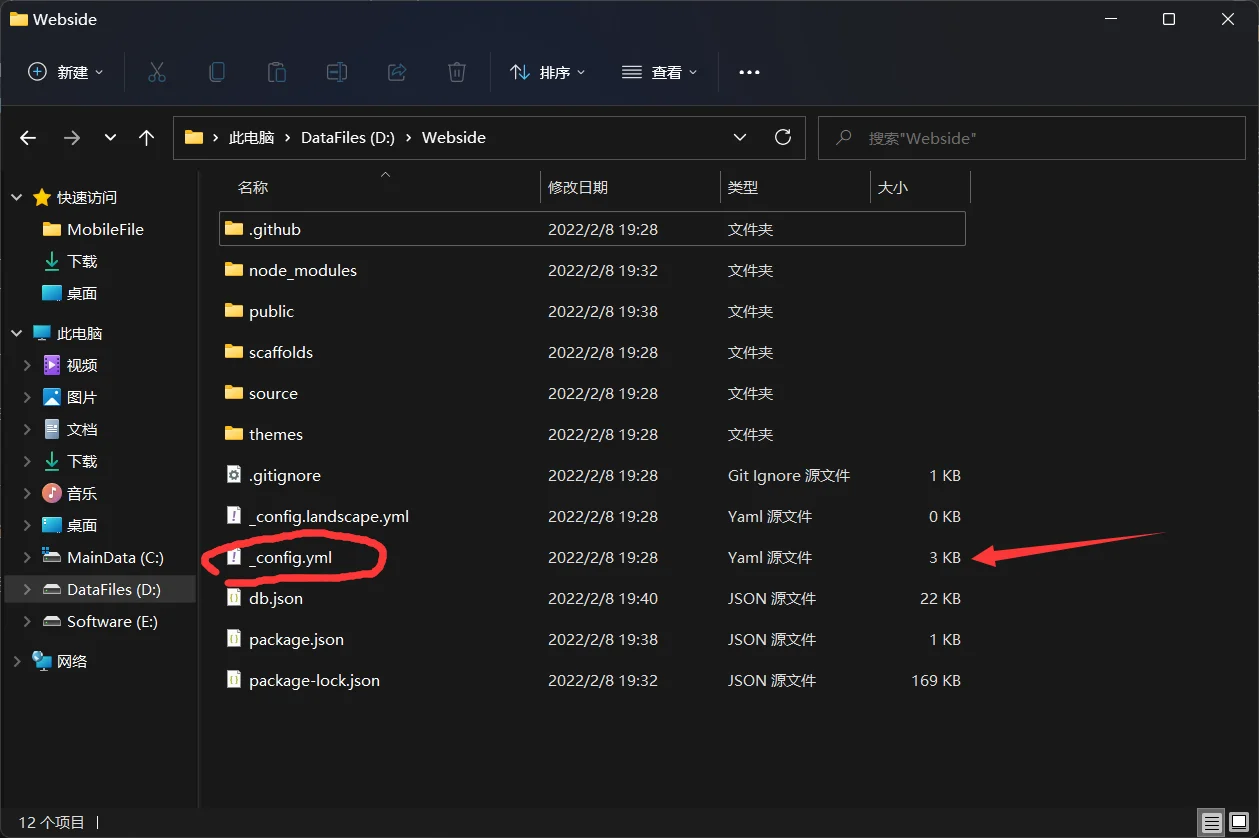This screenshot has height=838, width=1259.
Task: Sort by 大小 column header
Action: 892,187
